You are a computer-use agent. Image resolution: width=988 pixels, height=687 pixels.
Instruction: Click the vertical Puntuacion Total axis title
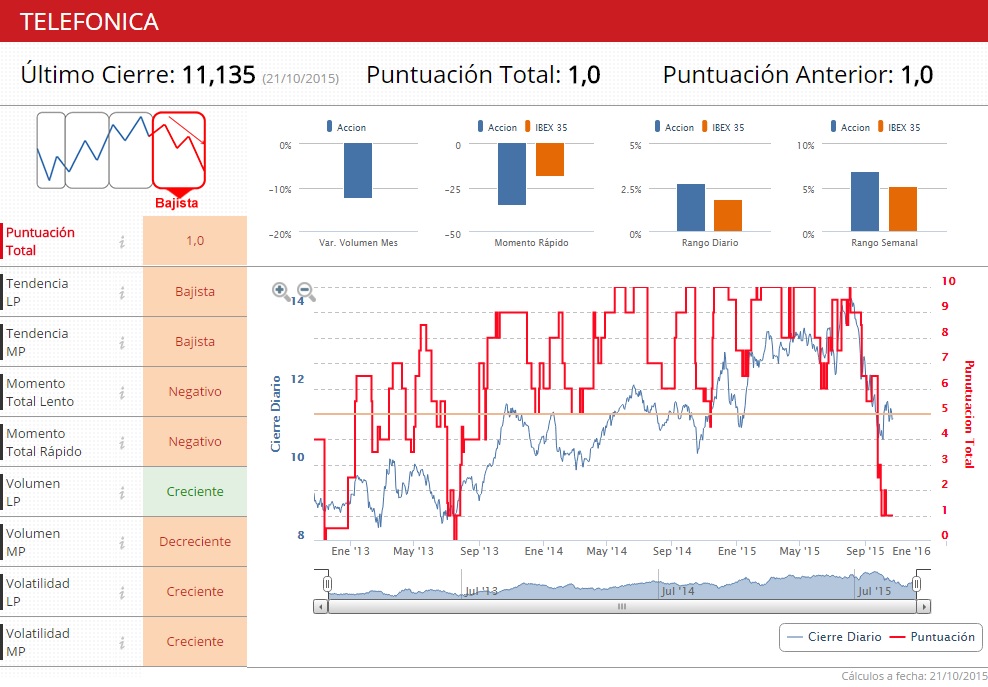969,414
